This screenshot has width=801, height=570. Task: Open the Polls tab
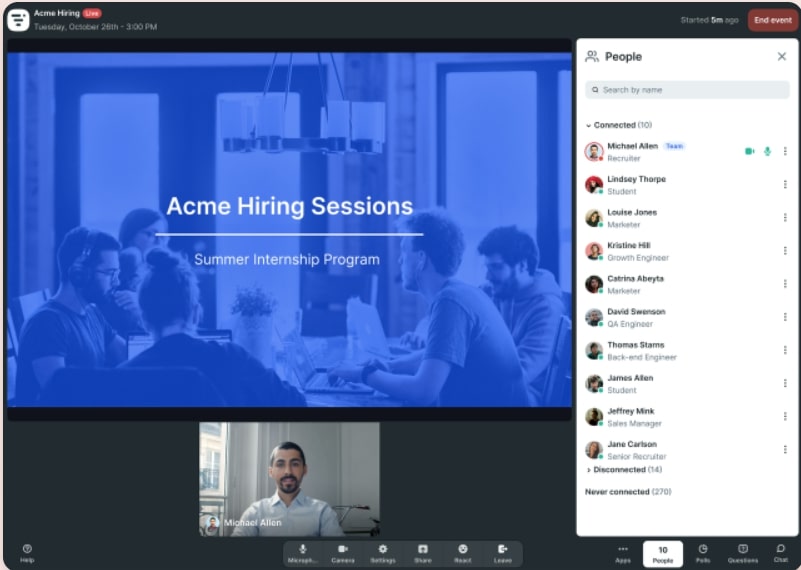pos(703,554)
